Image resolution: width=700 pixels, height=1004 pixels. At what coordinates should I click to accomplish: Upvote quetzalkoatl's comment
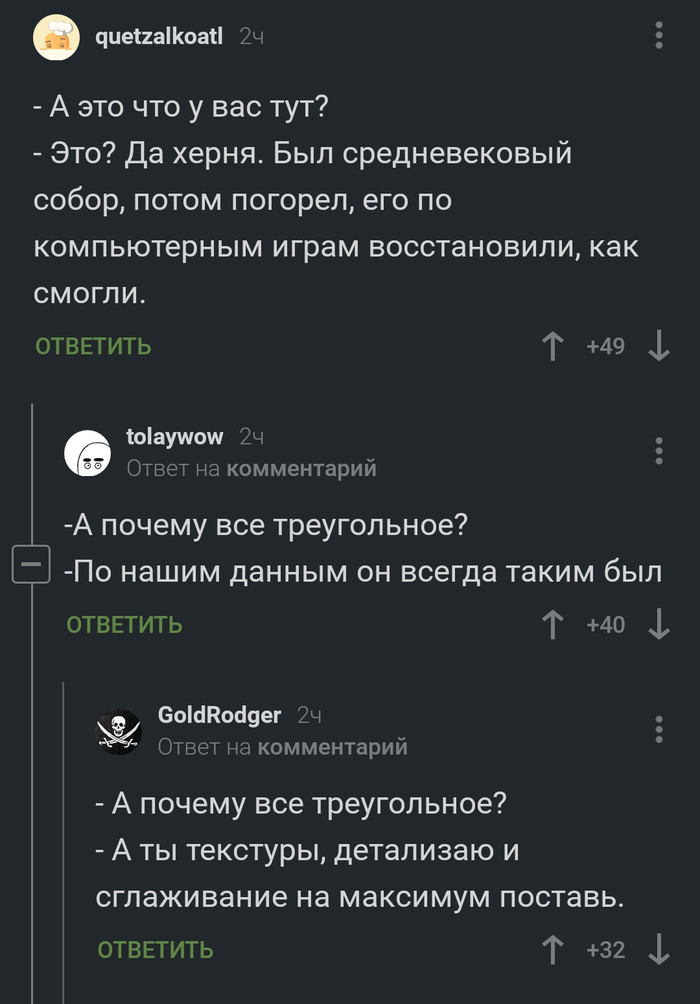551,346
